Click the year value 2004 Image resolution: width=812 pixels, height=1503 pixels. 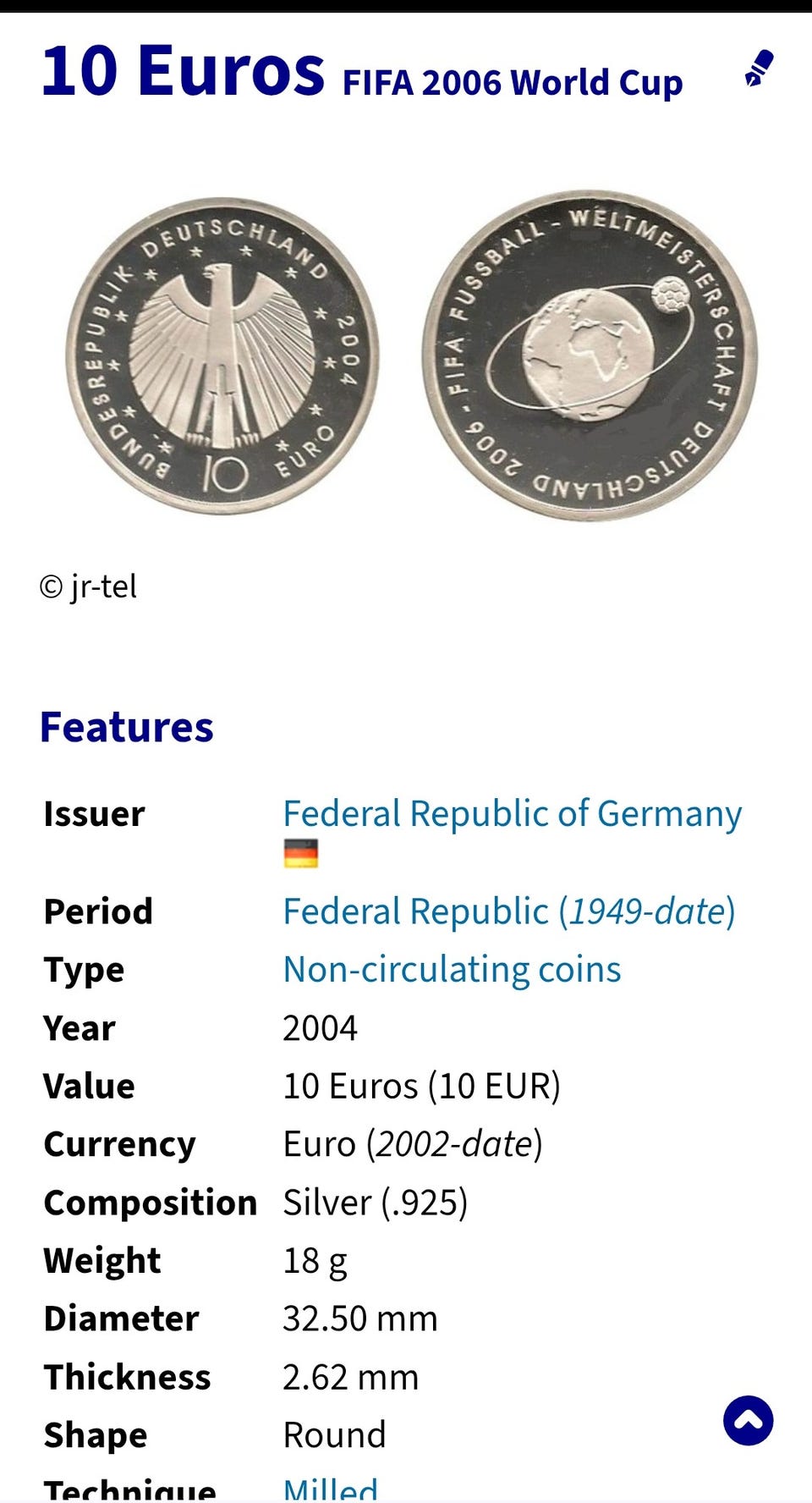pyautogui.click(x=320, y=1028)
